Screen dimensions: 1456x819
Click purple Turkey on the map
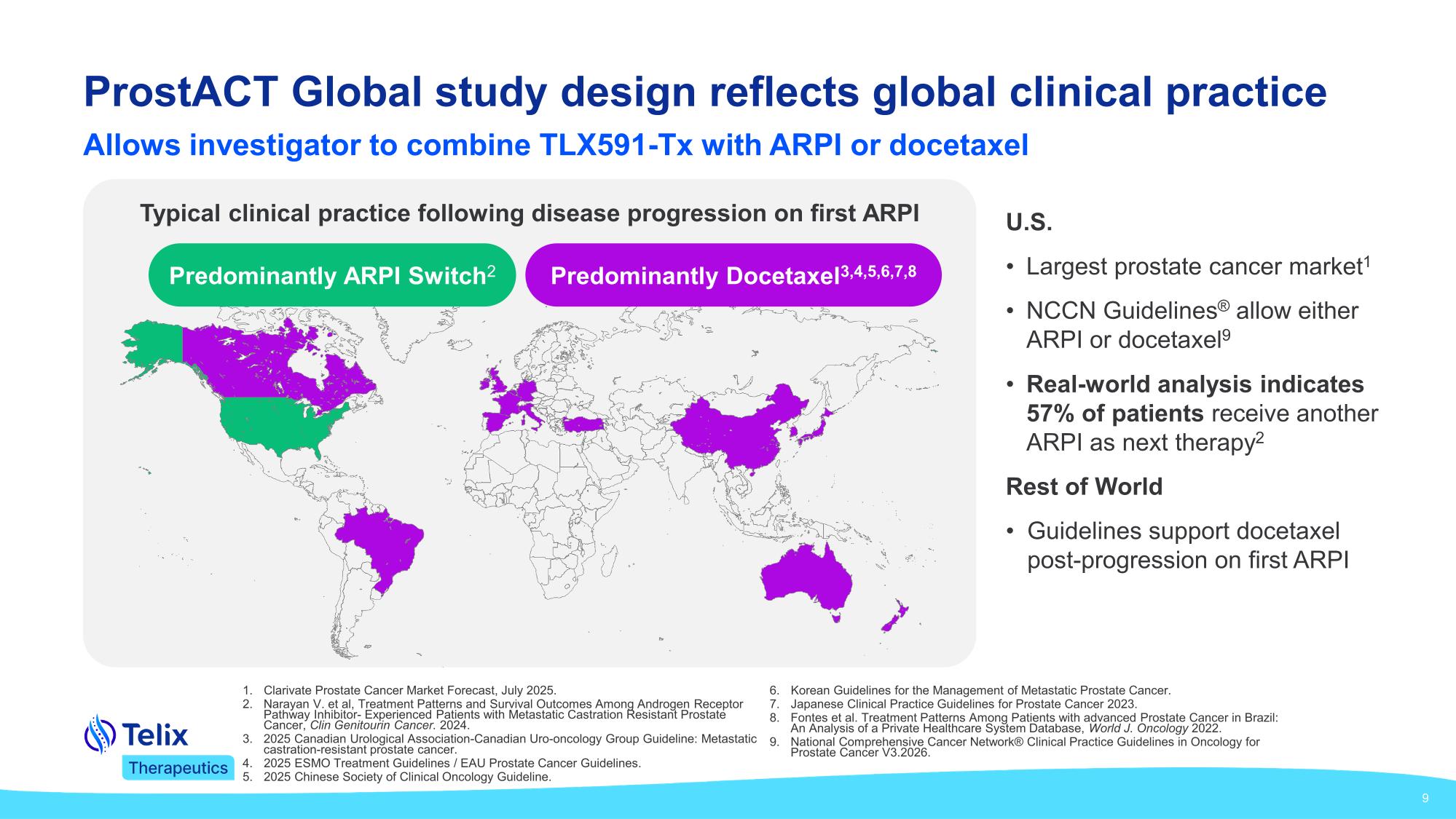583,424
